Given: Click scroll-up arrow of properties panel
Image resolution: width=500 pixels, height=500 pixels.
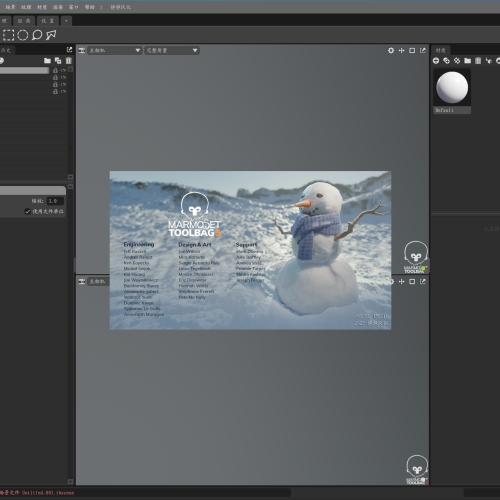Looking at the screenshot, I should pos(70,187).
